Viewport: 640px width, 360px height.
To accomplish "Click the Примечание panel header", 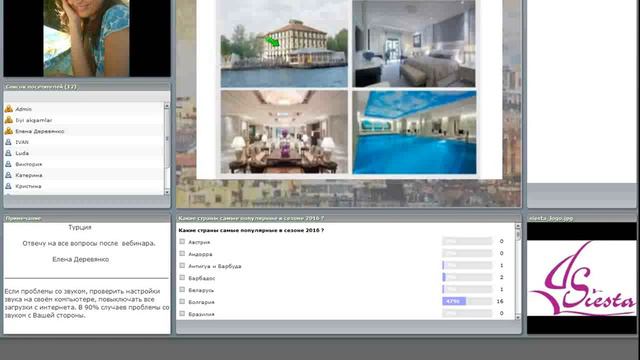I will click(87, 218).
